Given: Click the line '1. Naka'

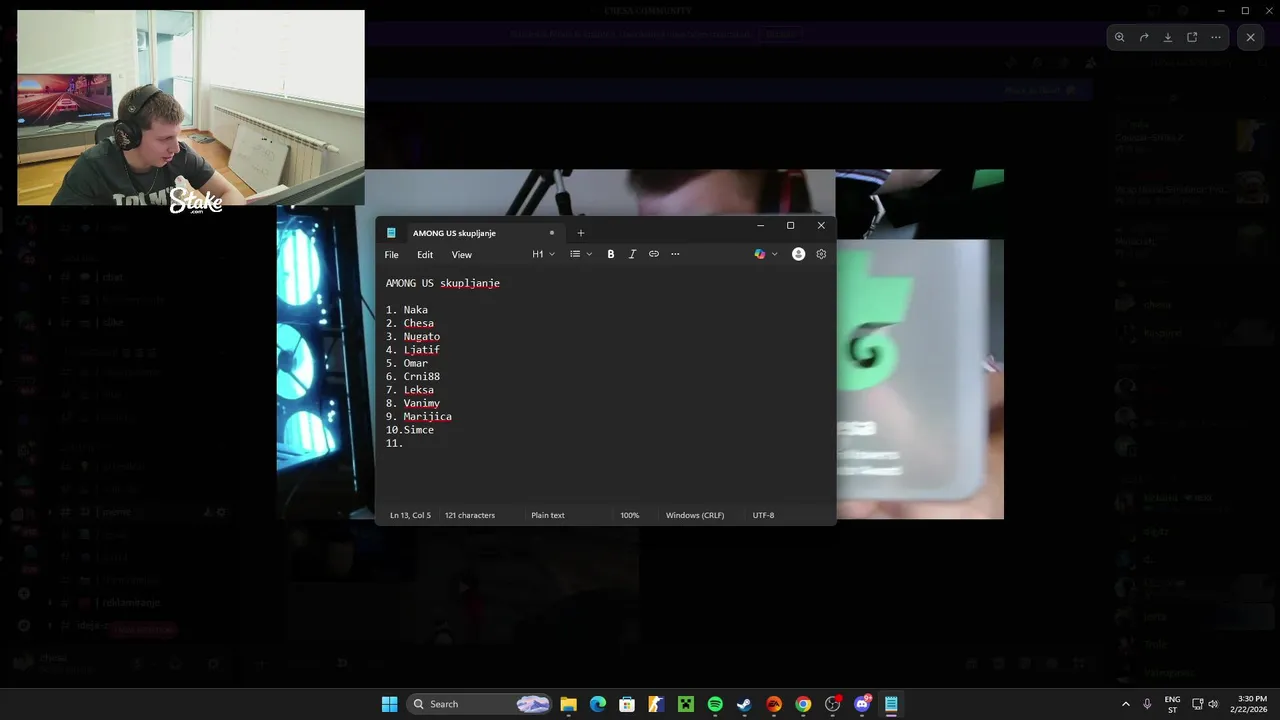Looking at the screenshot, I should (407, 310).
